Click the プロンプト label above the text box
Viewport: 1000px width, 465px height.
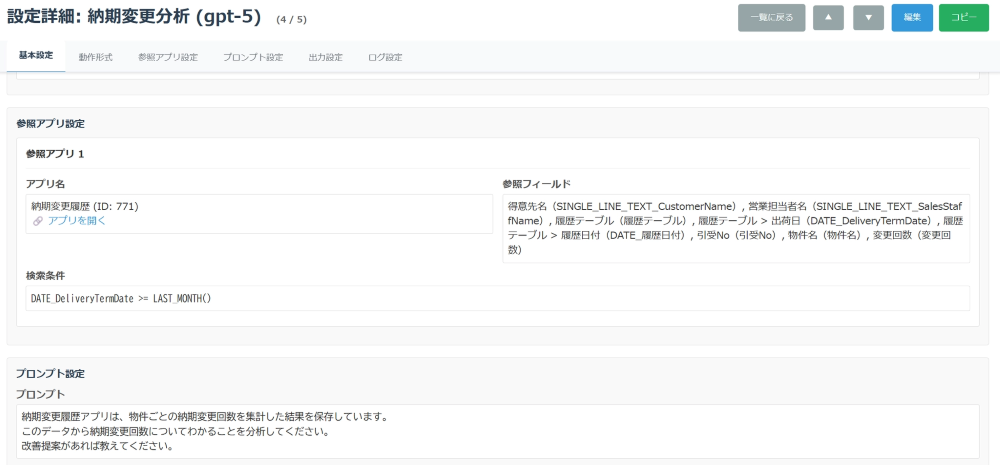tap(41, 394)
